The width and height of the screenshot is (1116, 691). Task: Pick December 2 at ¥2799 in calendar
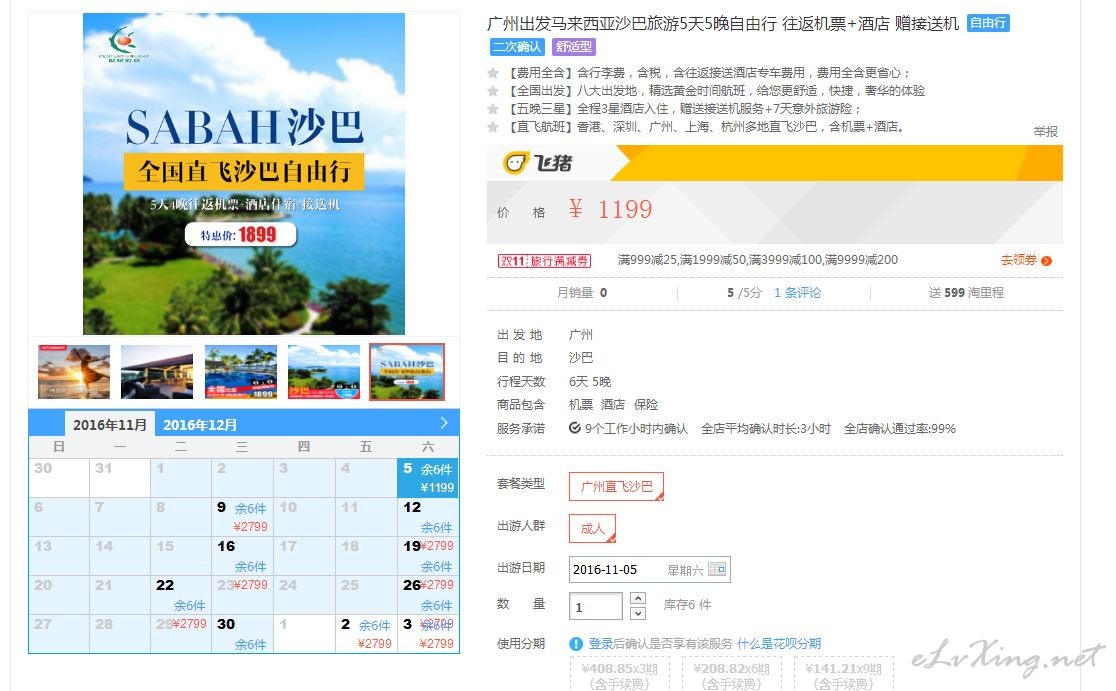[366, 634]
